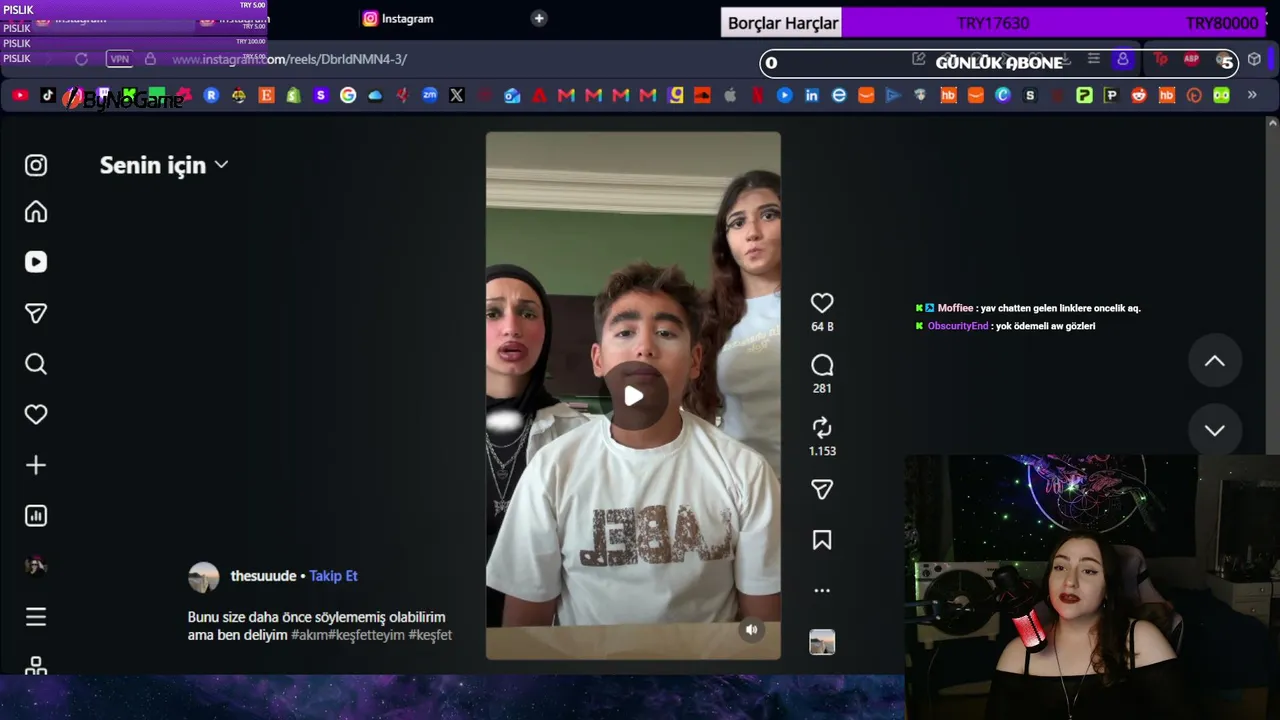The height and width of the screenshot is (720, 1280).
Task: Open the extensions cube menu
Action: tap(1255, 60)
